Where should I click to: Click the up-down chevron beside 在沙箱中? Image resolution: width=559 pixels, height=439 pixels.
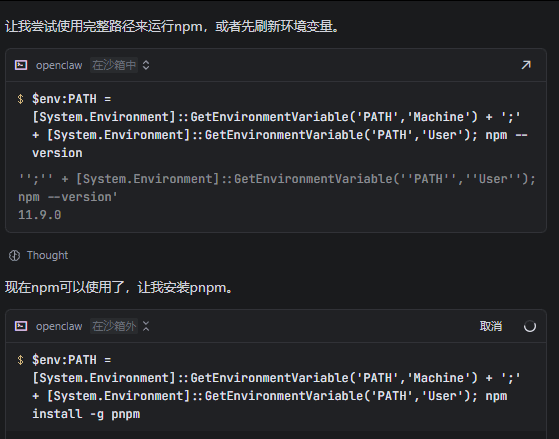(x=146, y=65)
